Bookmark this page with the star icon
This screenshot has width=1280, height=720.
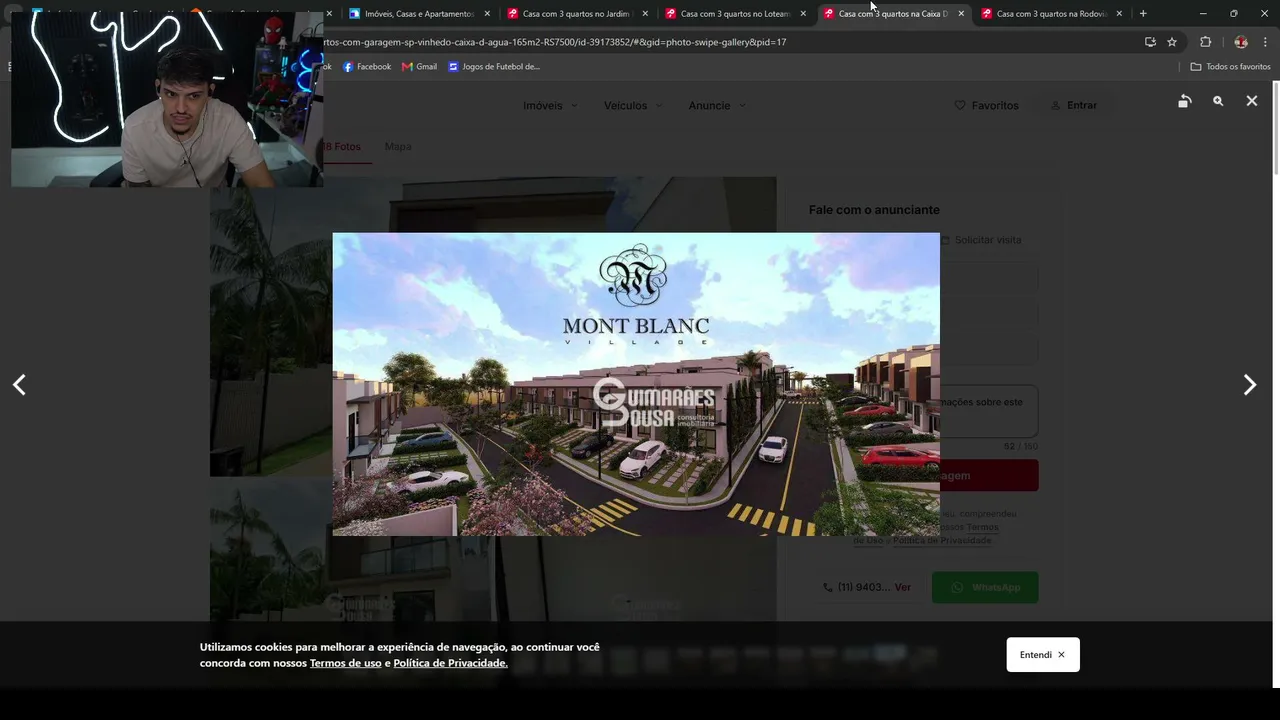pyautogui.click(x=1172, y=42)
